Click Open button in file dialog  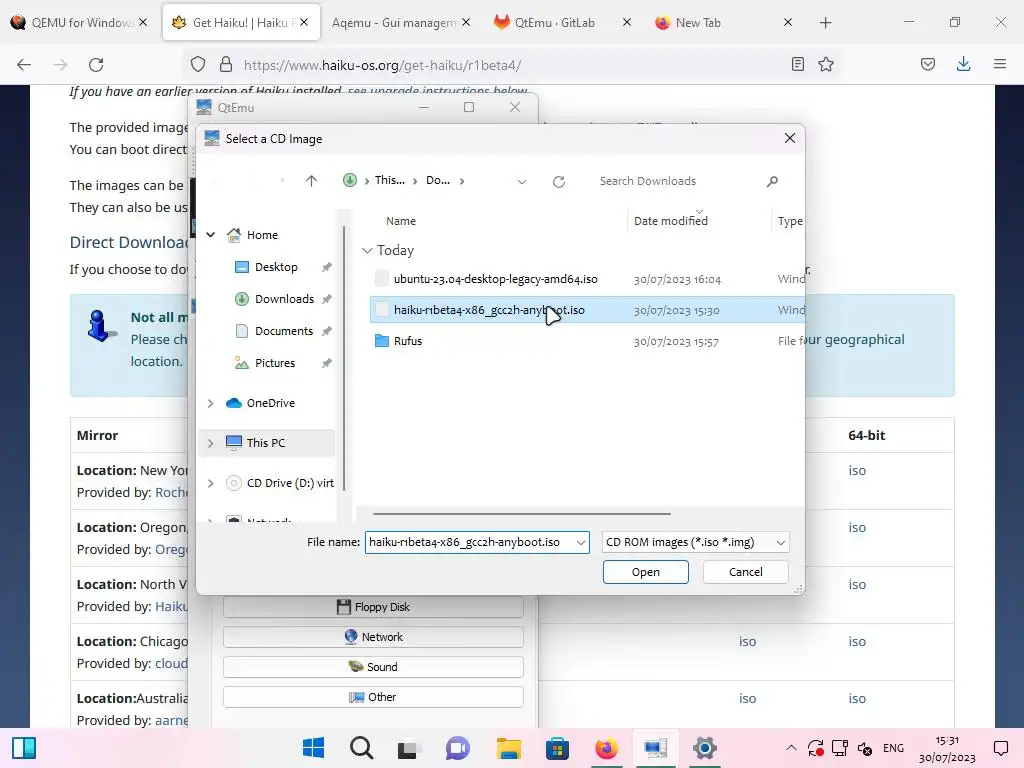click(x=646, y=572)
